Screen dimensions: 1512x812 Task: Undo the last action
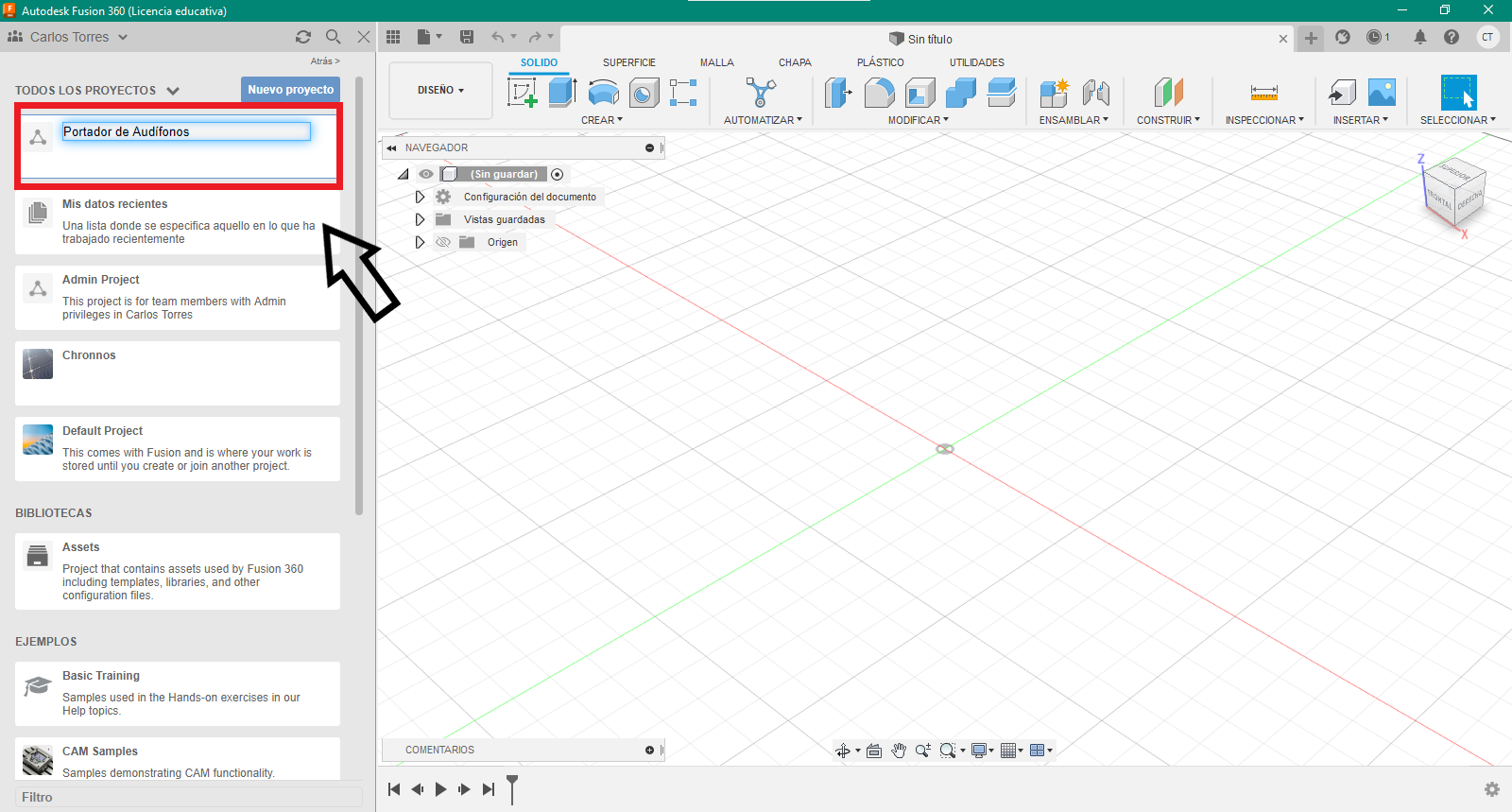point(498,37)
